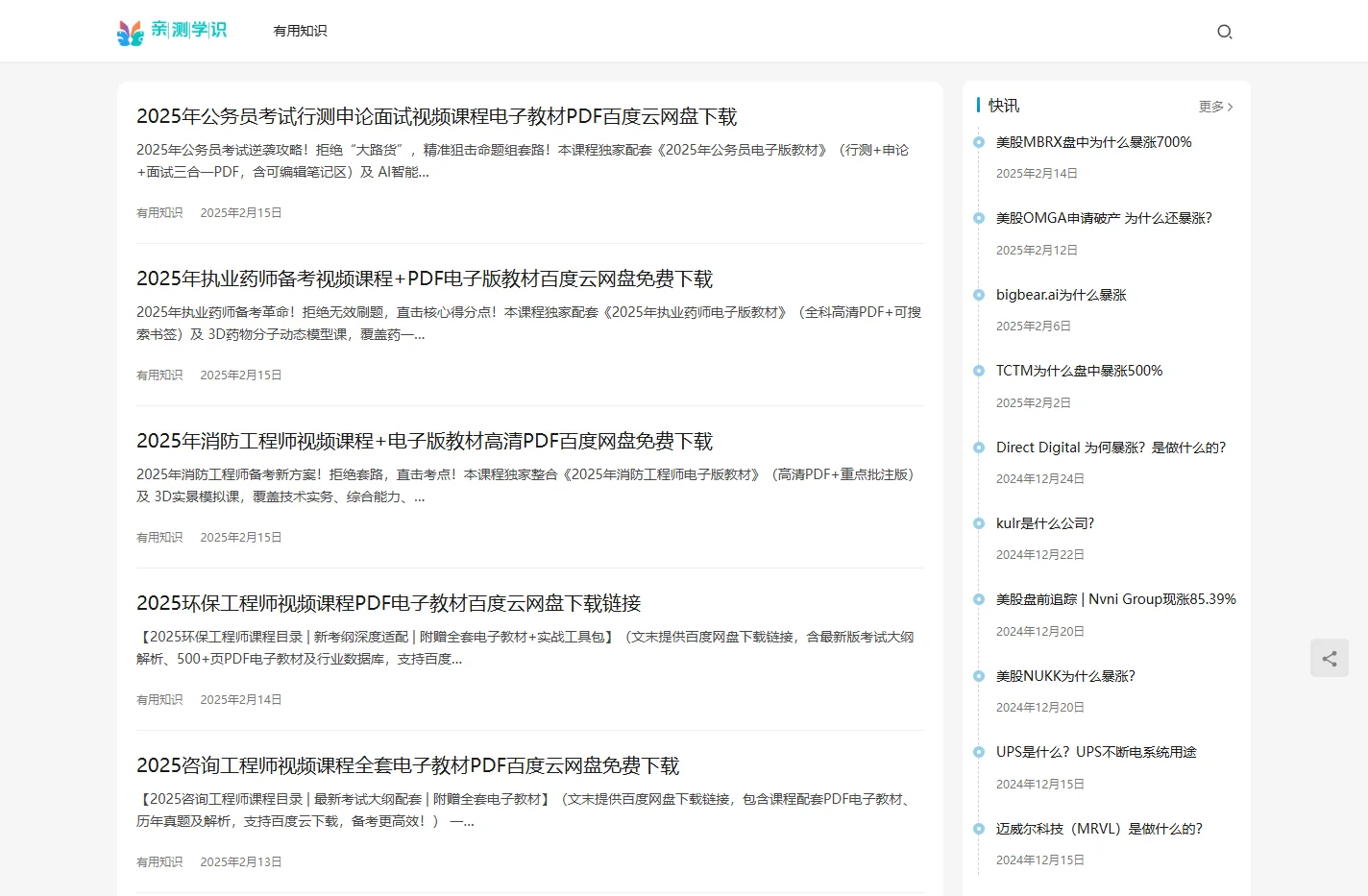Viewport: 1368px width, 896px height.
Task: Open news UPS是什么？UPS不断电系统用途
Action: (1096, 752)
